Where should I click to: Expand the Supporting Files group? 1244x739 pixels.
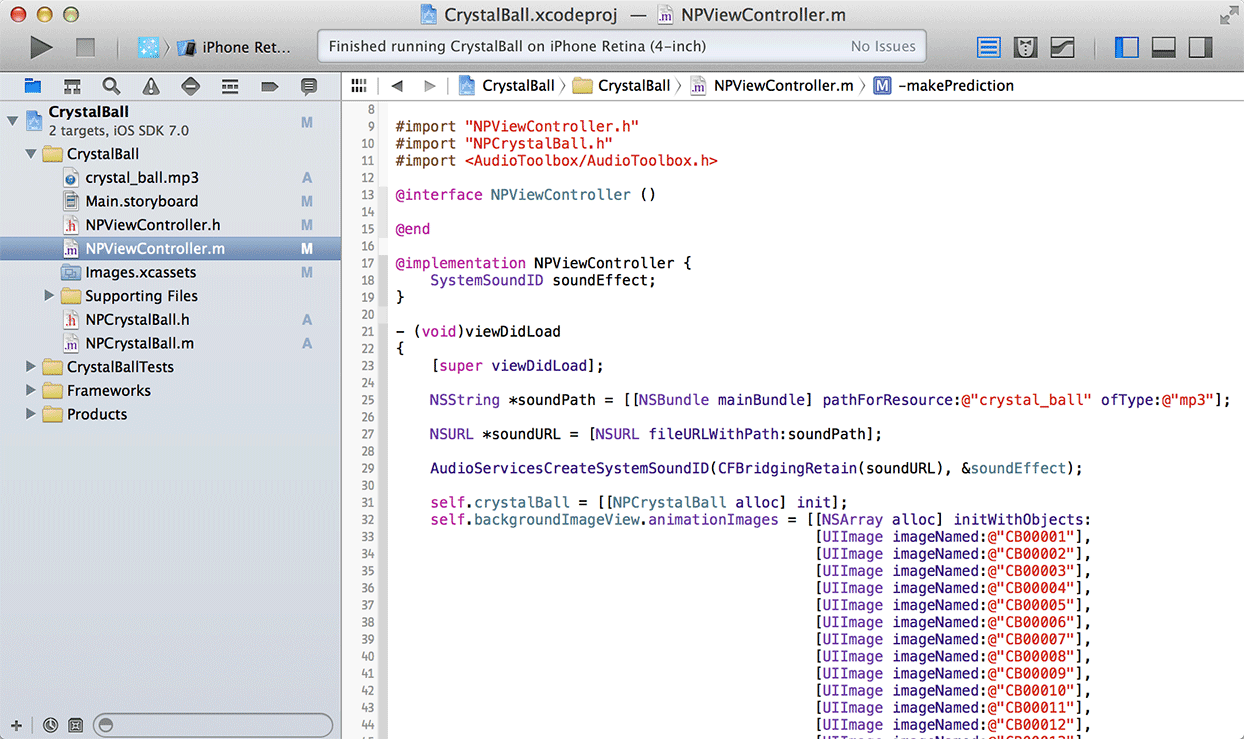[49, 296]
